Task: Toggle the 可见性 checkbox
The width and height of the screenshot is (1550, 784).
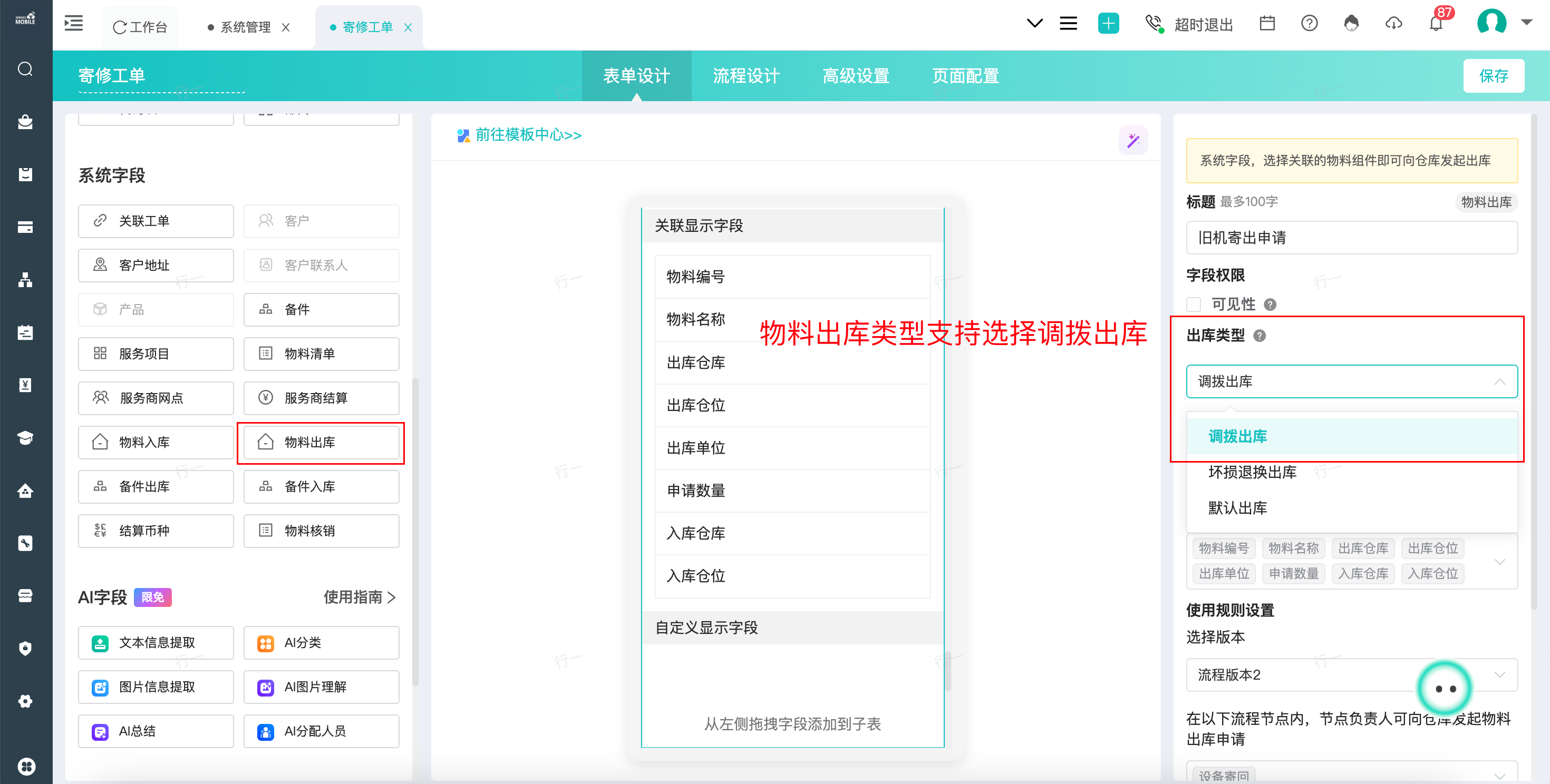Action: point(1194,304)
